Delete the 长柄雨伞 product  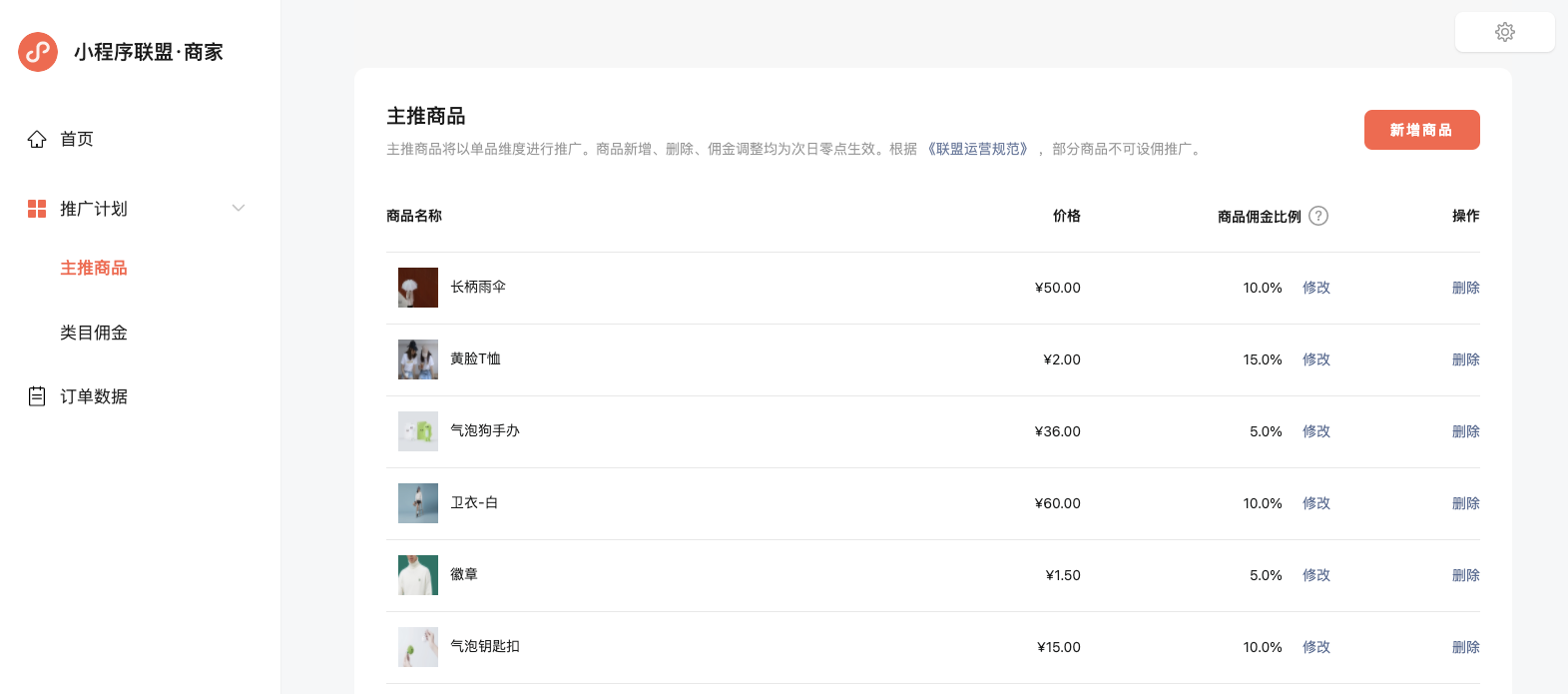click(1465, 288)
